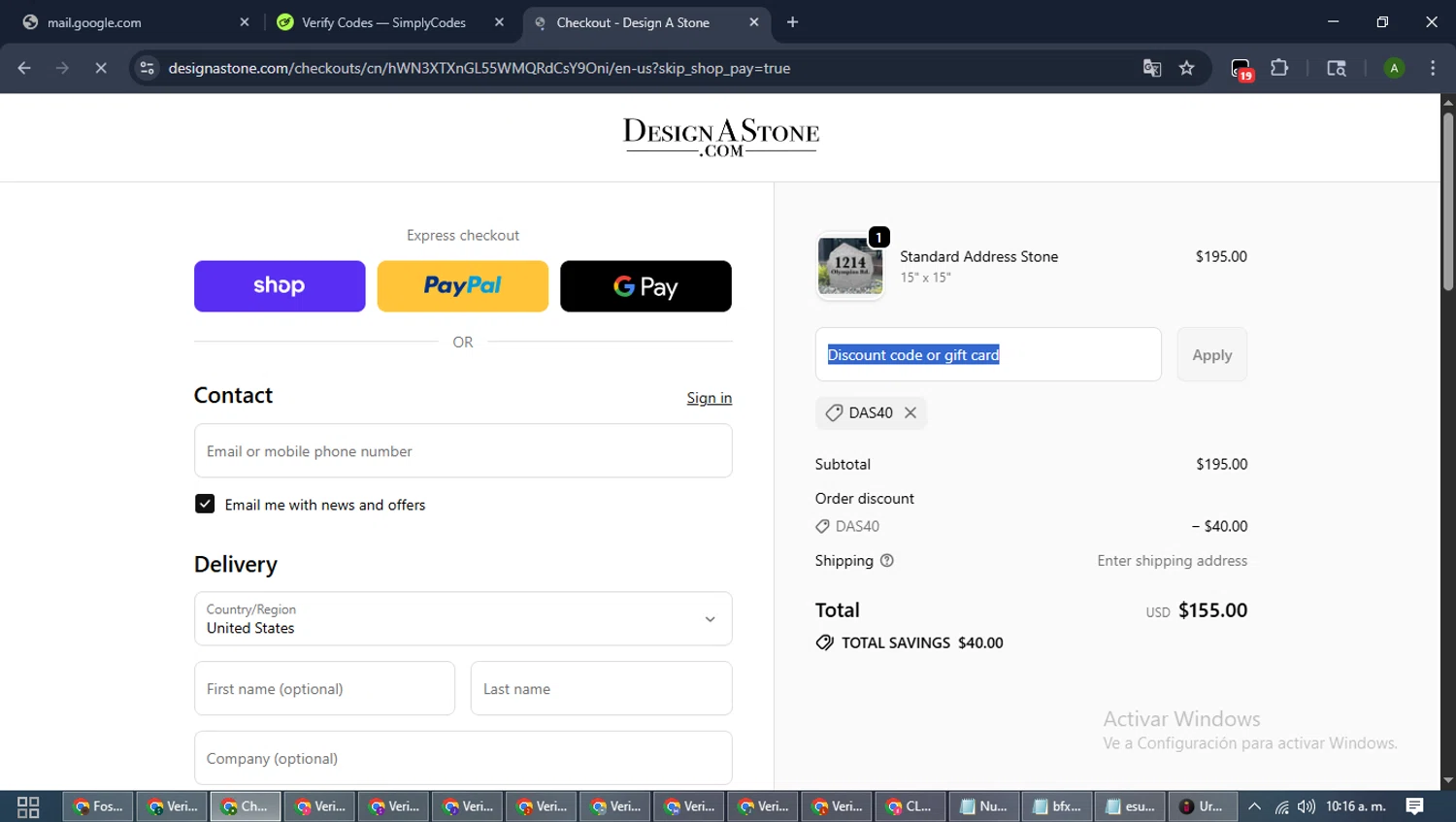
Task: Click the scrollbar down arrow
Action: (x=1448, y=780)
